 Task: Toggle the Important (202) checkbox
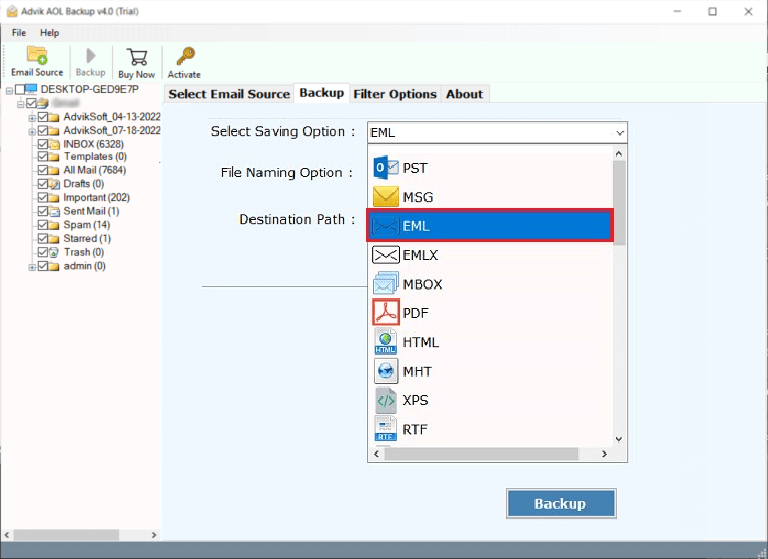[x=43, y=197]
